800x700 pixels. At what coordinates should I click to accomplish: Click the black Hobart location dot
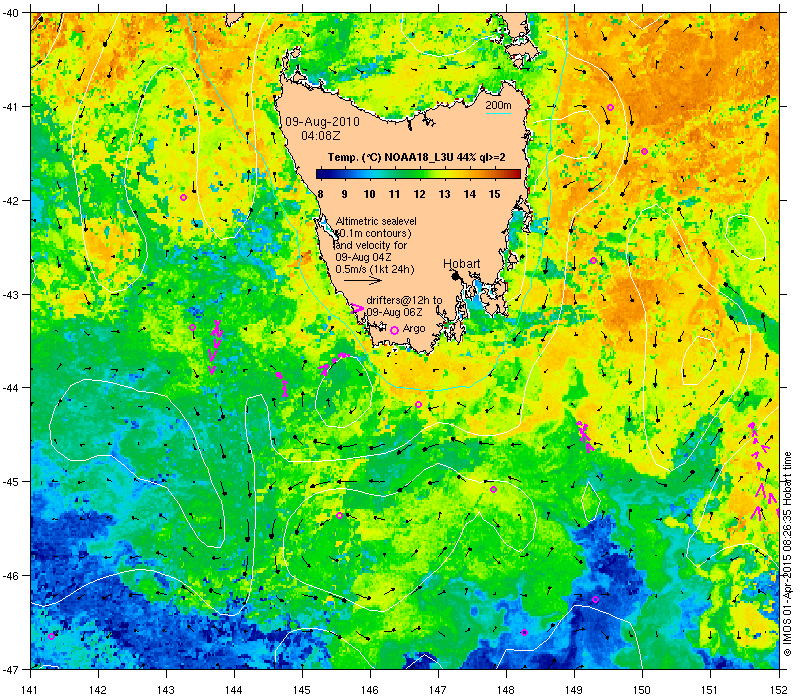pos(455,276)
